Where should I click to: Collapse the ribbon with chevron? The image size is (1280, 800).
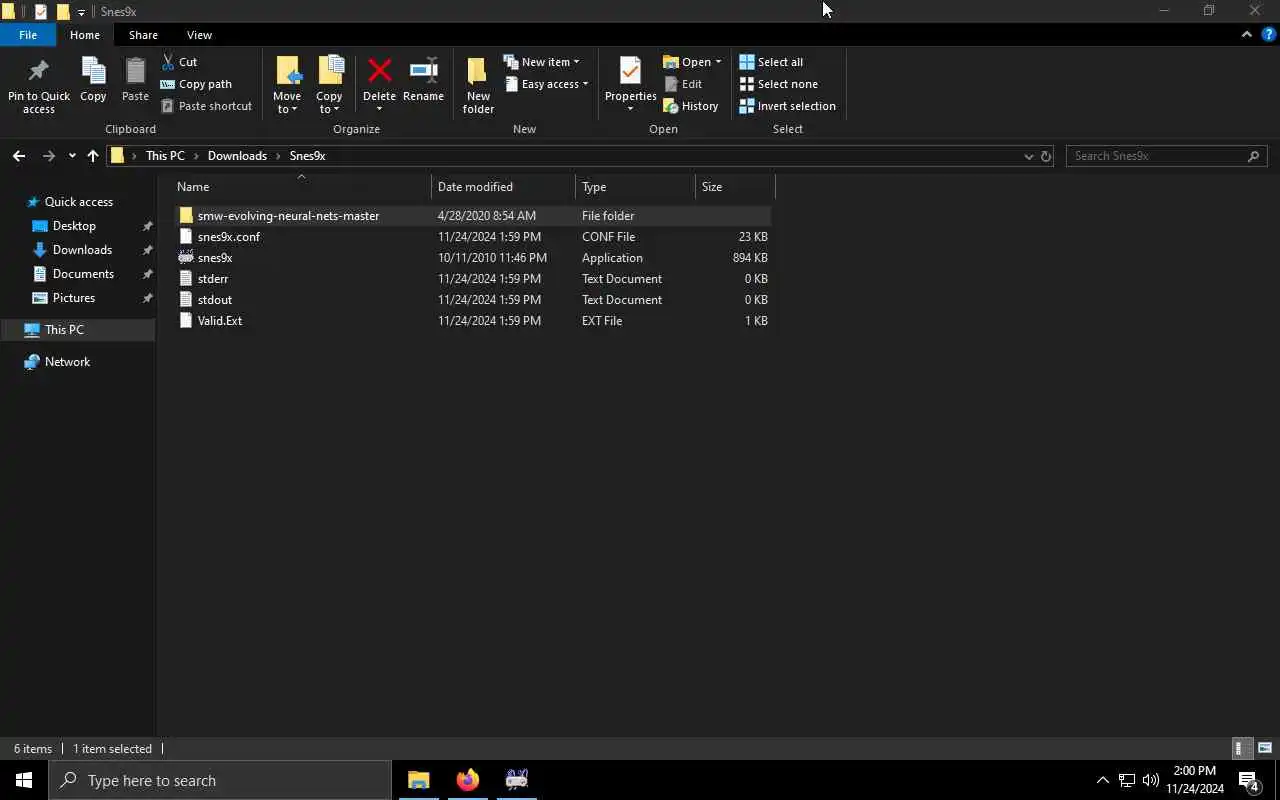pyautogui.click(x=1246, y=34)
